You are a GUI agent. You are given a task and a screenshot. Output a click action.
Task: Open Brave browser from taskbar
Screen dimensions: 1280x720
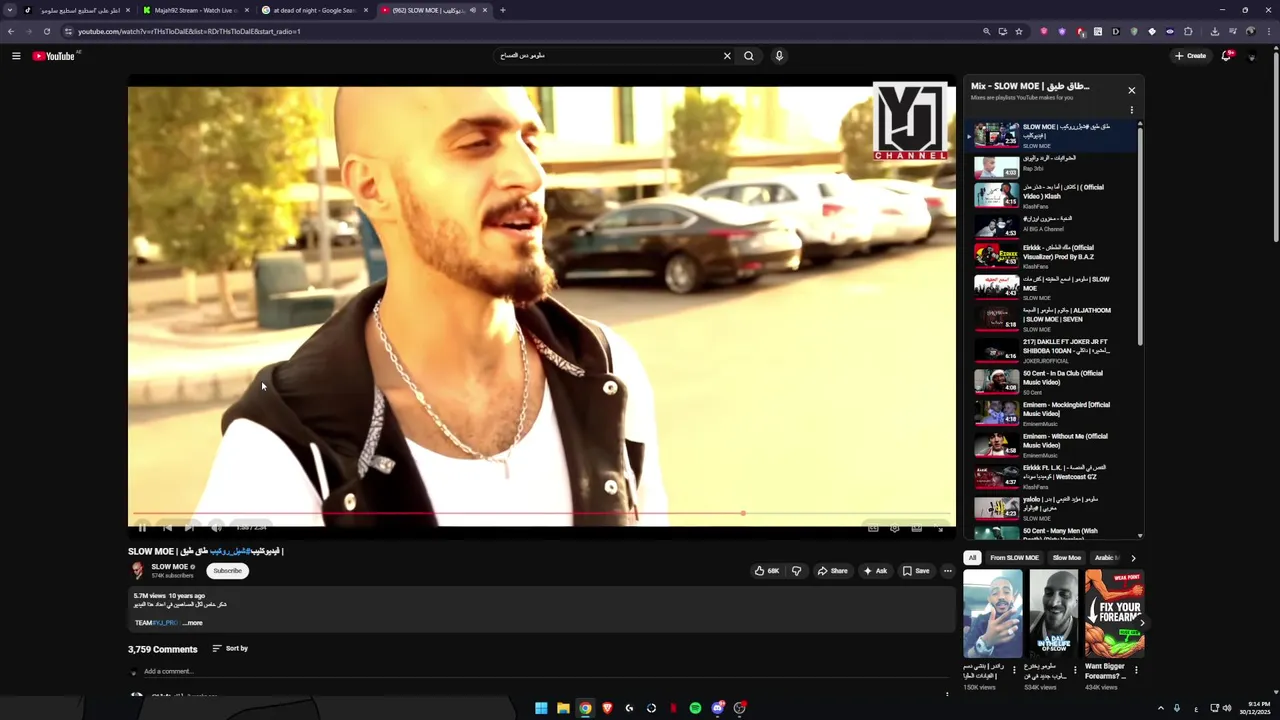(x=607, y=708)
